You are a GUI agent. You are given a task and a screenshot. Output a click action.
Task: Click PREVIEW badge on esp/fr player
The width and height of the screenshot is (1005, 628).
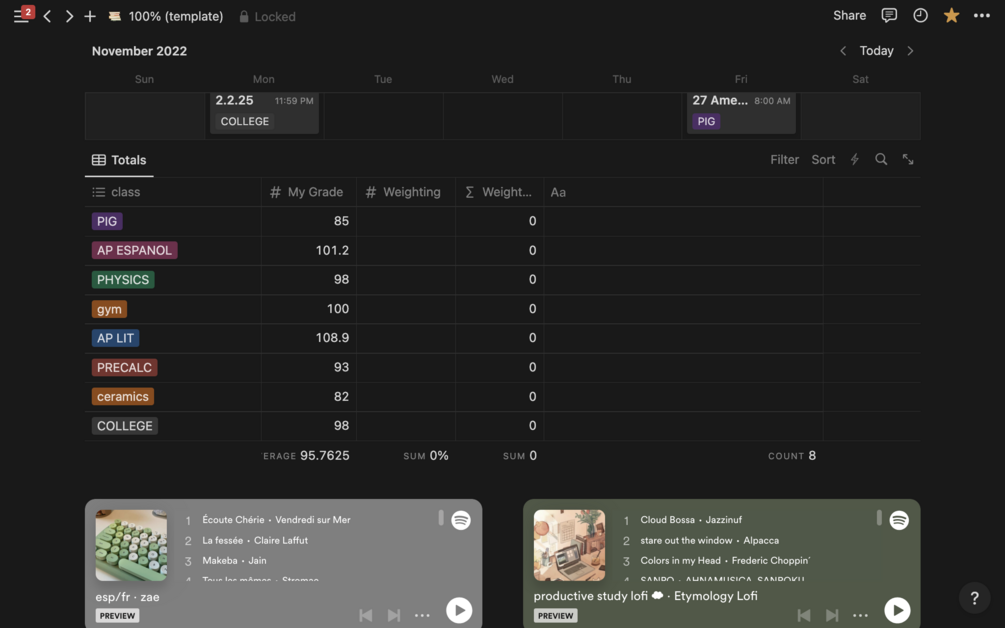coord(117,616)
